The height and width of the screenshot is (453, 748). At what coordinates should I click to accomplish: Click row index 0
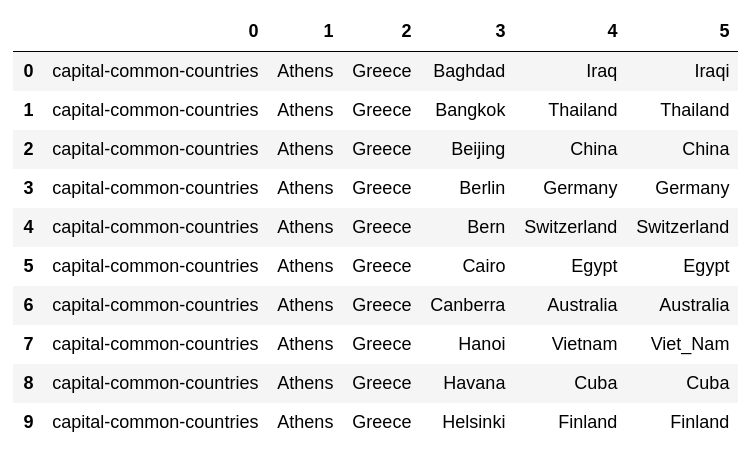[x=28, y=71]
